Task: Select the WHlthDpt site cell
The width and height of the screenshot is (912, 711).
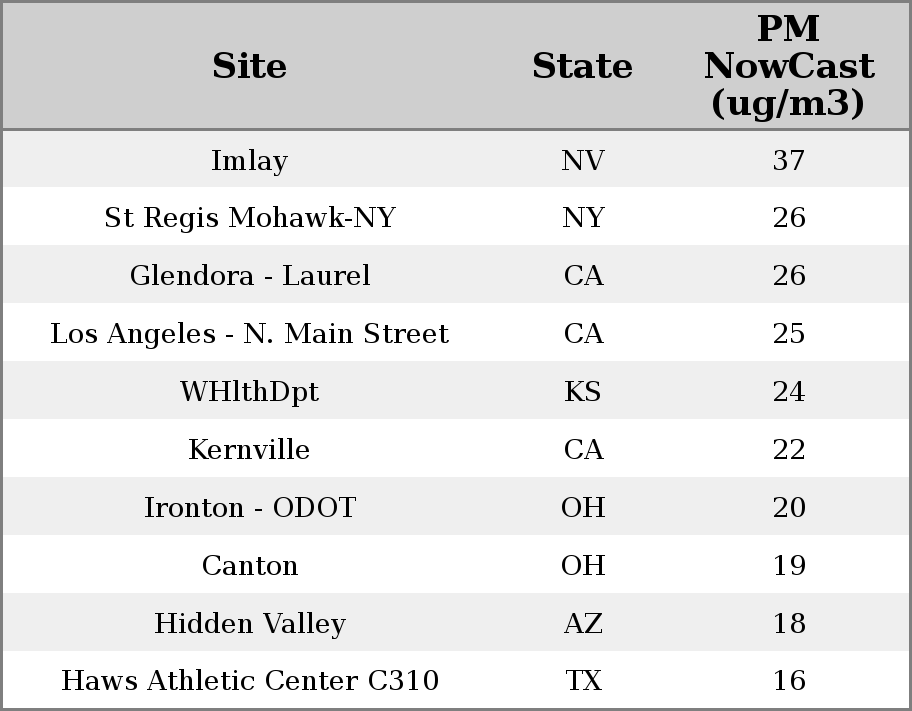Action: 249,392
